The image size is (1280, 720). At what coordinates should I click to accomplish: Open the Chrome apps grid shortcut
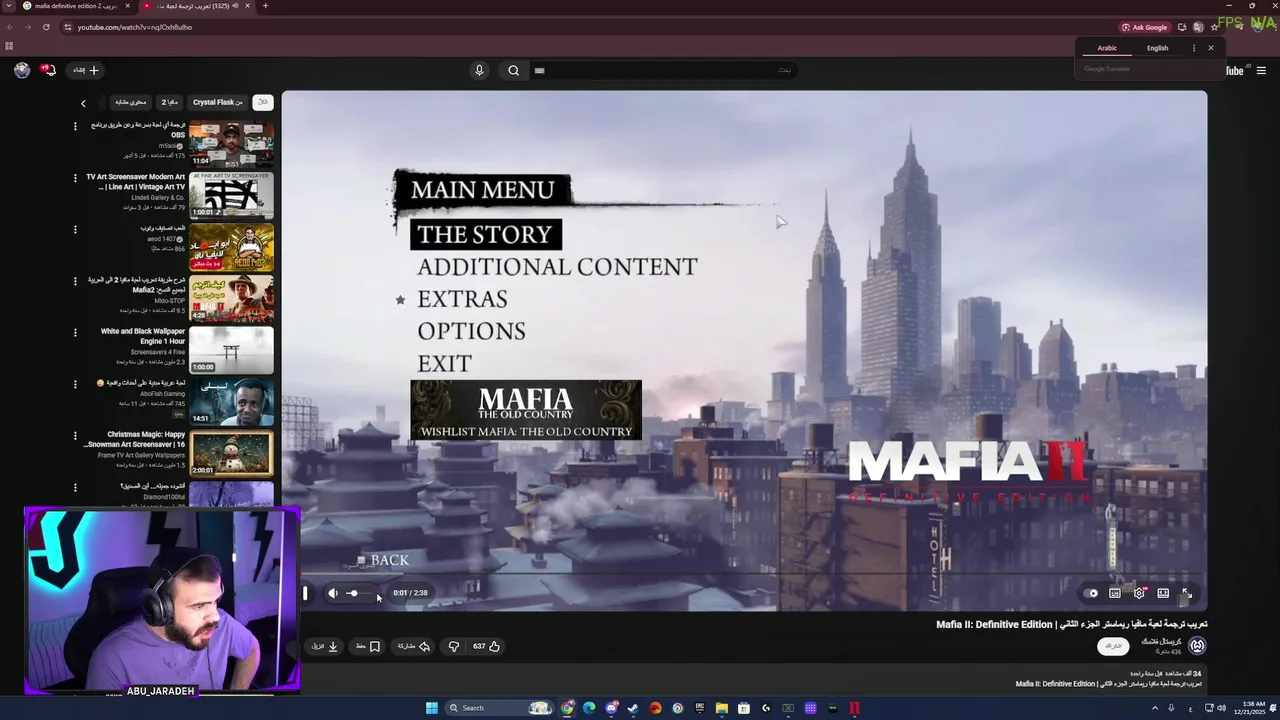tap(9, 46)
